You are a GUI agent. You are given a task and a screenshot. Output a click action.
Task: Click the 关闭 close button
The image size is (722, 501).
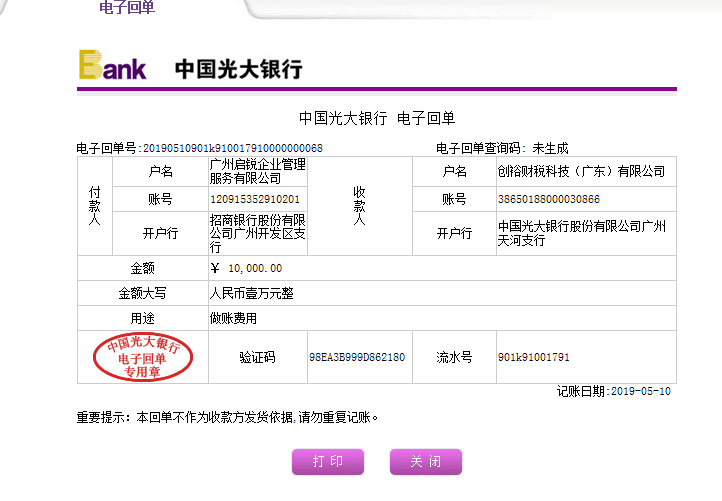point(425,461)
